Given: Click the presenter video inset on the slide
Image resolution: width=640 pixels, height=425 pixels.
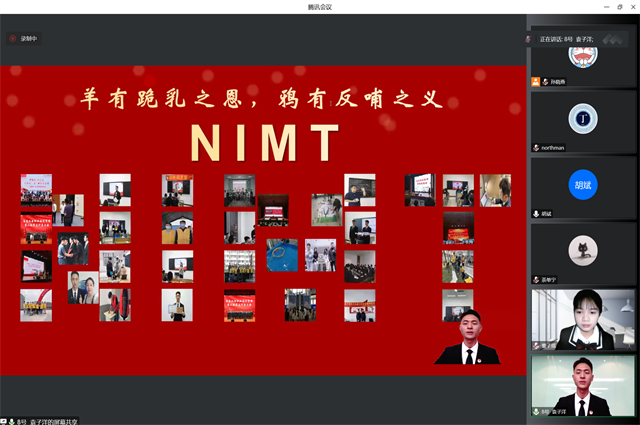Looking at the screenshot, I should pyautogui.click(x=467, y=337).
